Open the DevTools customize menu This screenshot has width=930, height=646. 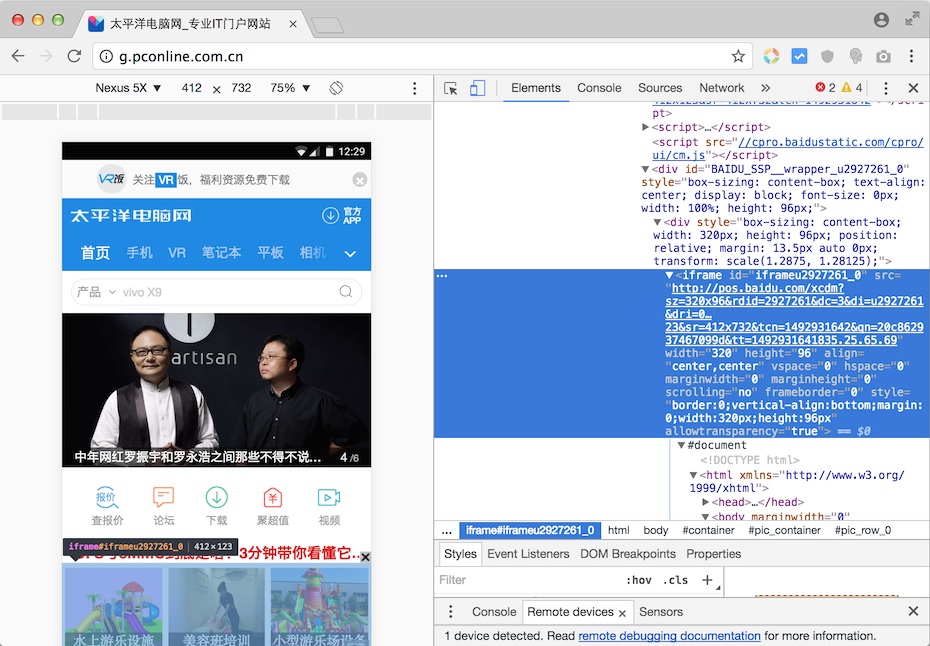(x=886, y=88)
